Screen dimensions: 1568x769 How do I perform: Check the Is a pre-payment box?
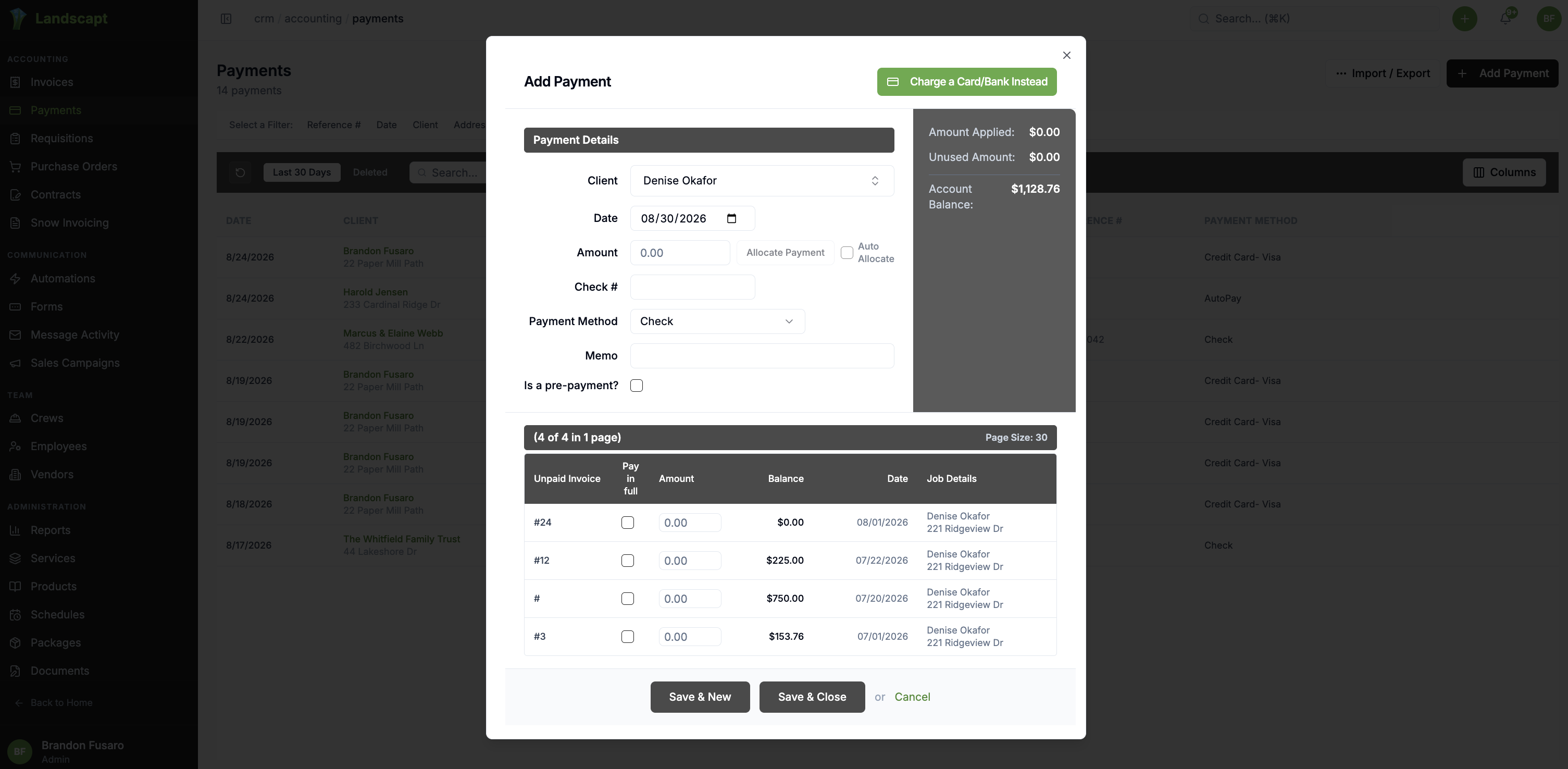point(636,386)
